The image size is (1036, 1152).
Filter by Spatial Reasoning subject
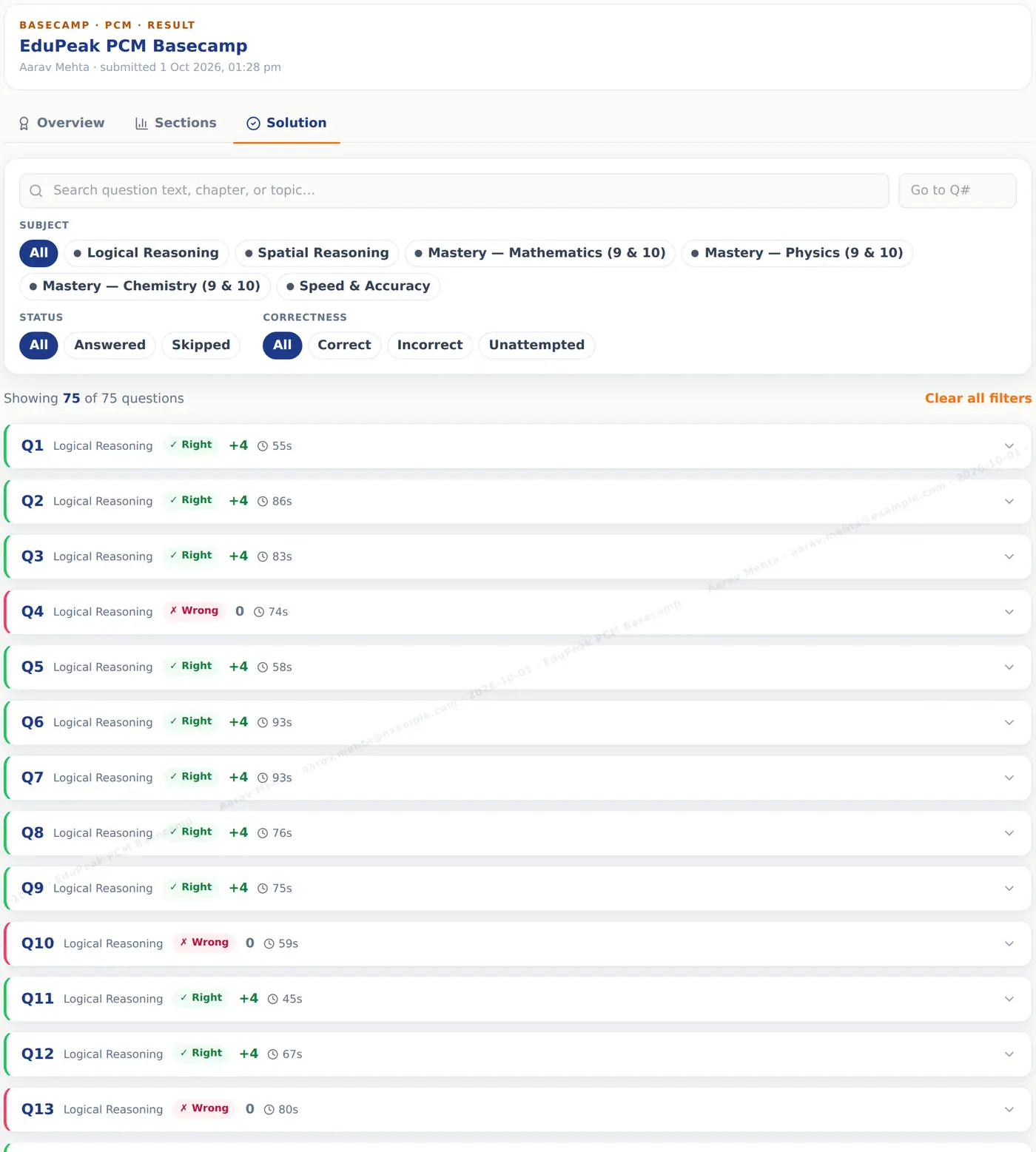click(x=317, y=253)
